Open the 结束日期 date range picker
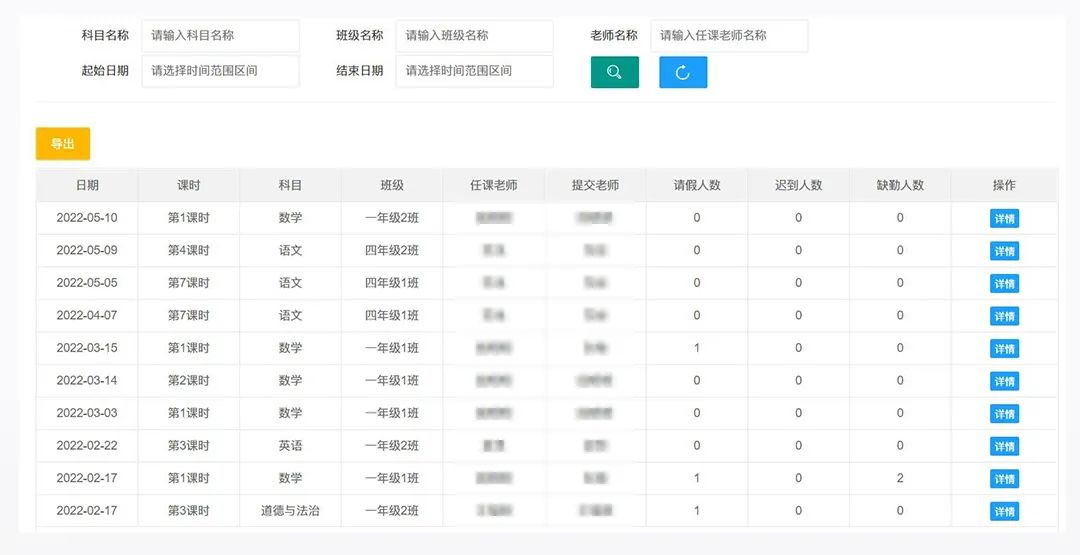Image resolution: width=1080 pixels, height=555 pixels. [475, 71]
